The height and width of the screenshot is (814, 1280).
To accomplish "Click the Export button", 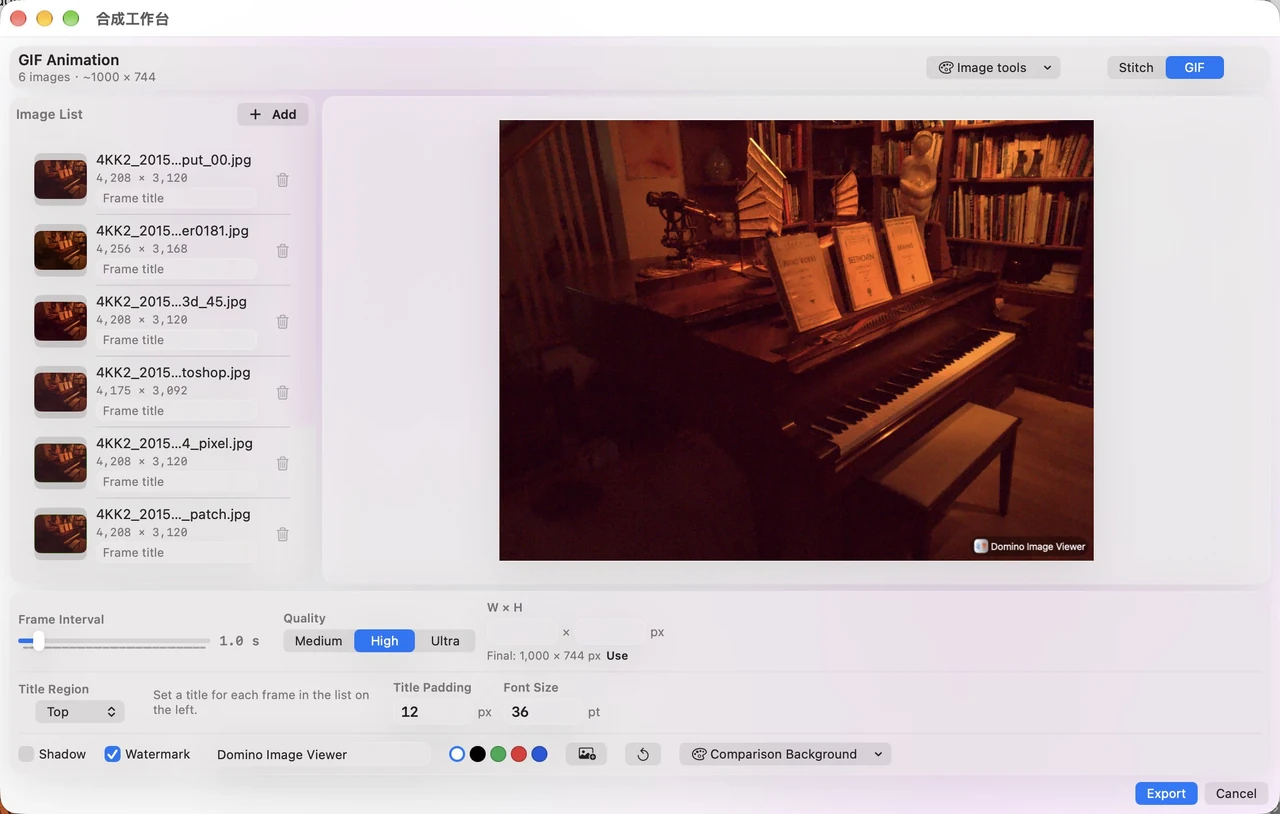I will pos(1166,793).
